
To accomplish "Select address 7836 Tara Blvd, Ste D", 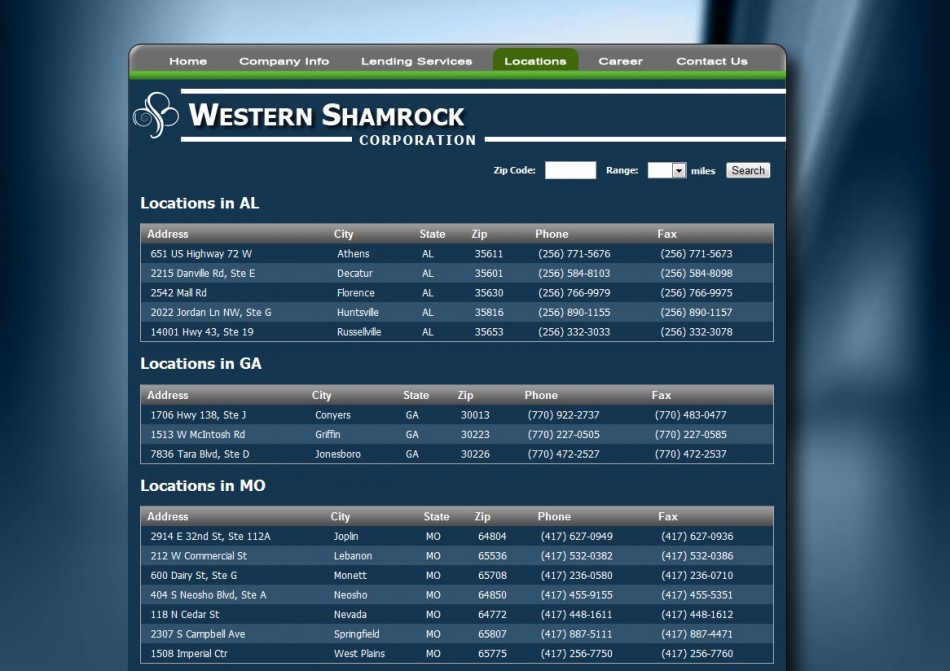I will tap(200, 454).
